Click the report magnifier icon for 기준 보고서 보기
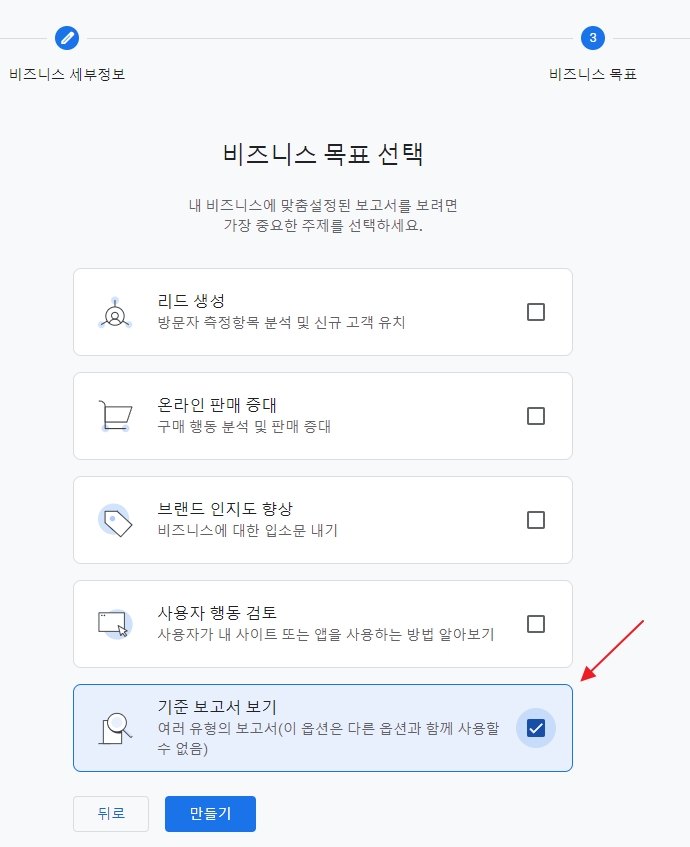690x847 pixels. pos(115,728)
